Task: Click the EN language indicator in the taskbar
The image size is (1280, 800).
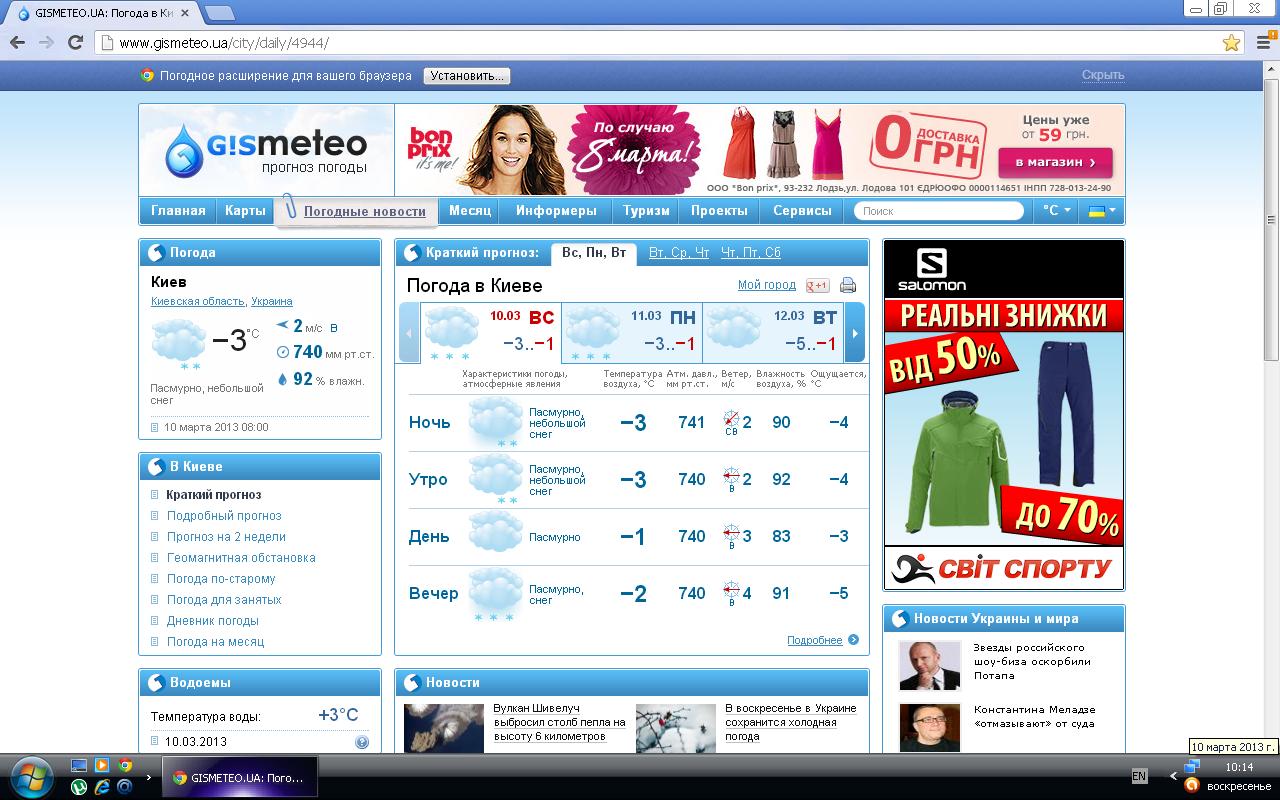Action: pyautogui.click(x=1139, y=776)
